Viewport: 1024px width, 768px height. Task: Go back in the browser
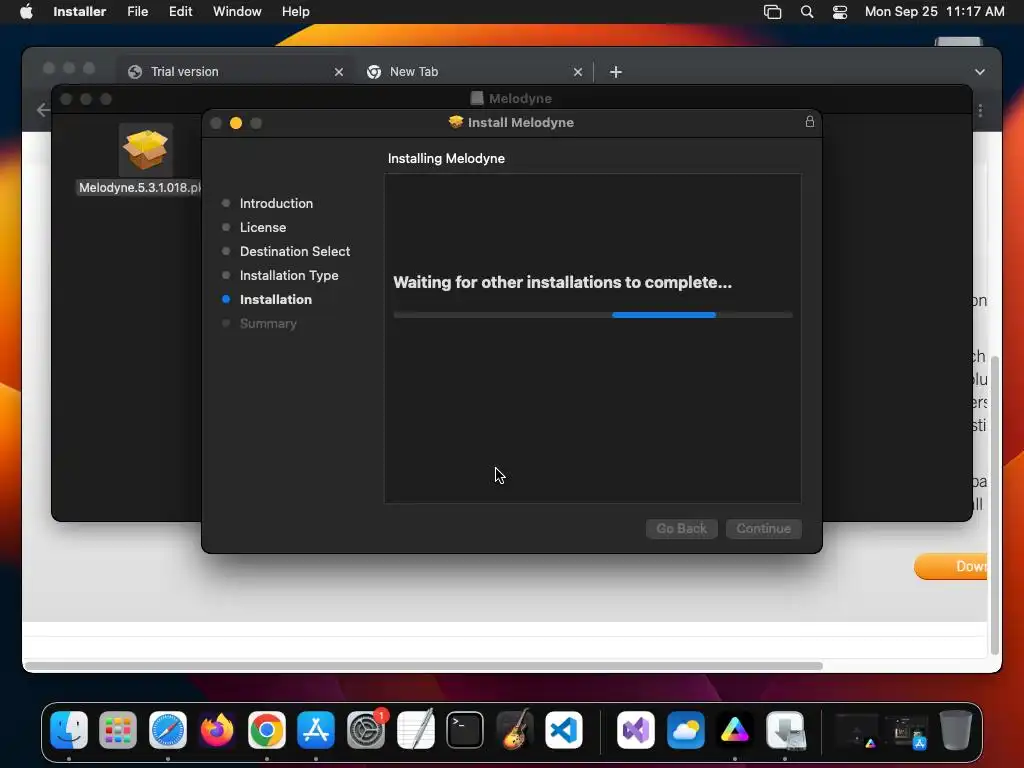click(x=42, y=110)
